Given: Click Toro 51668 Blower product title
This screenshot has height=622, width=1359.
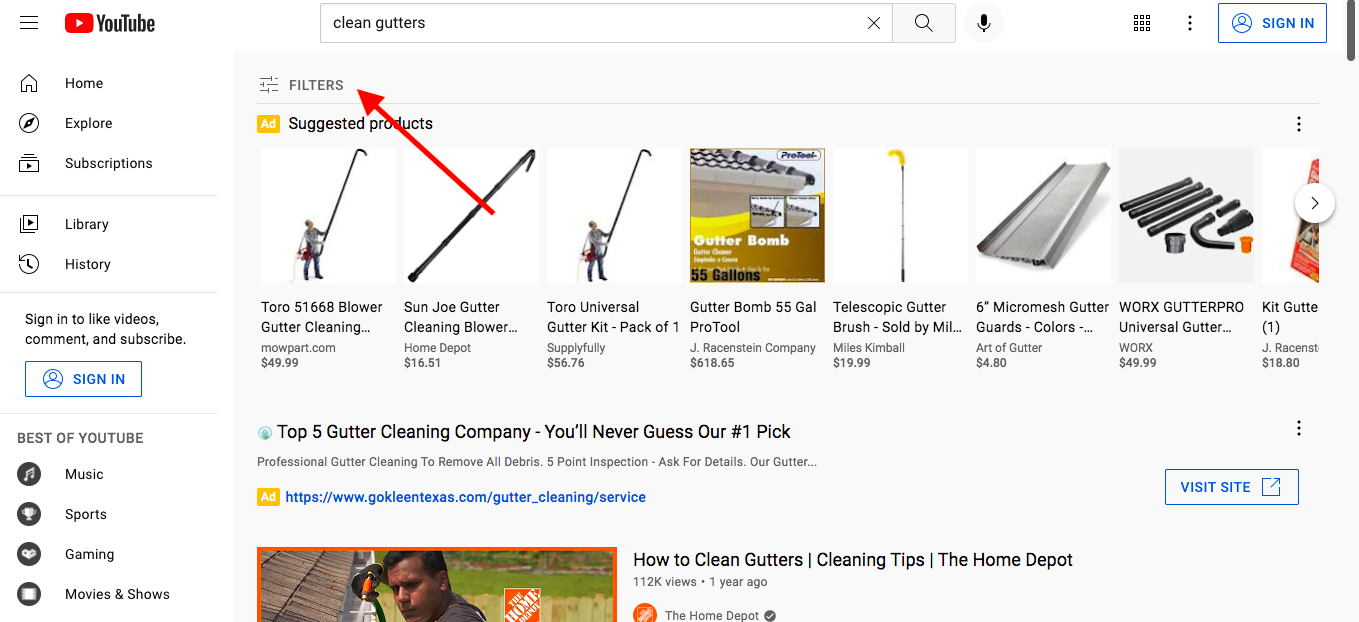Looking at the screenshot, I should point(322,317).
